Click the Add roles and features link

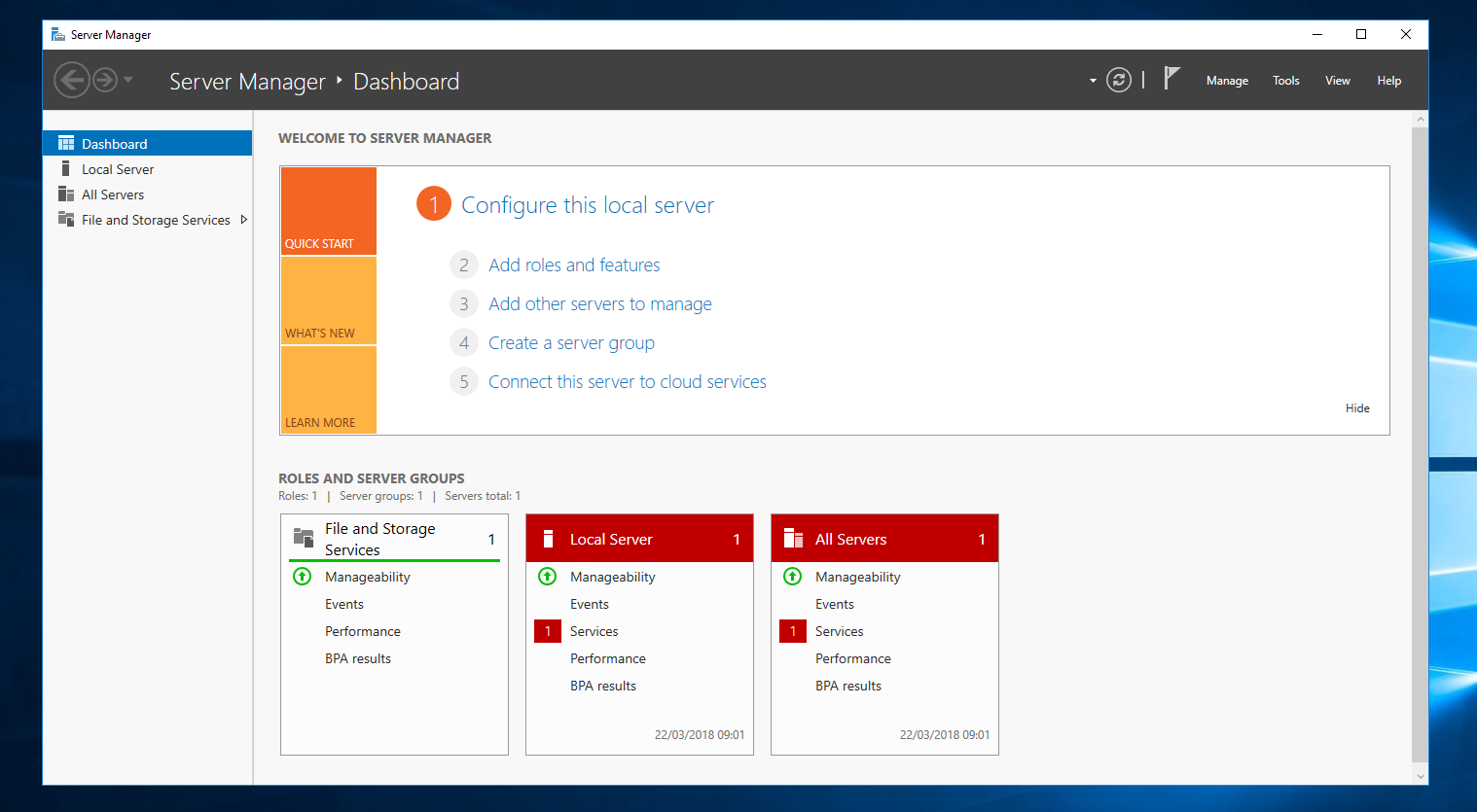point(574,265)
